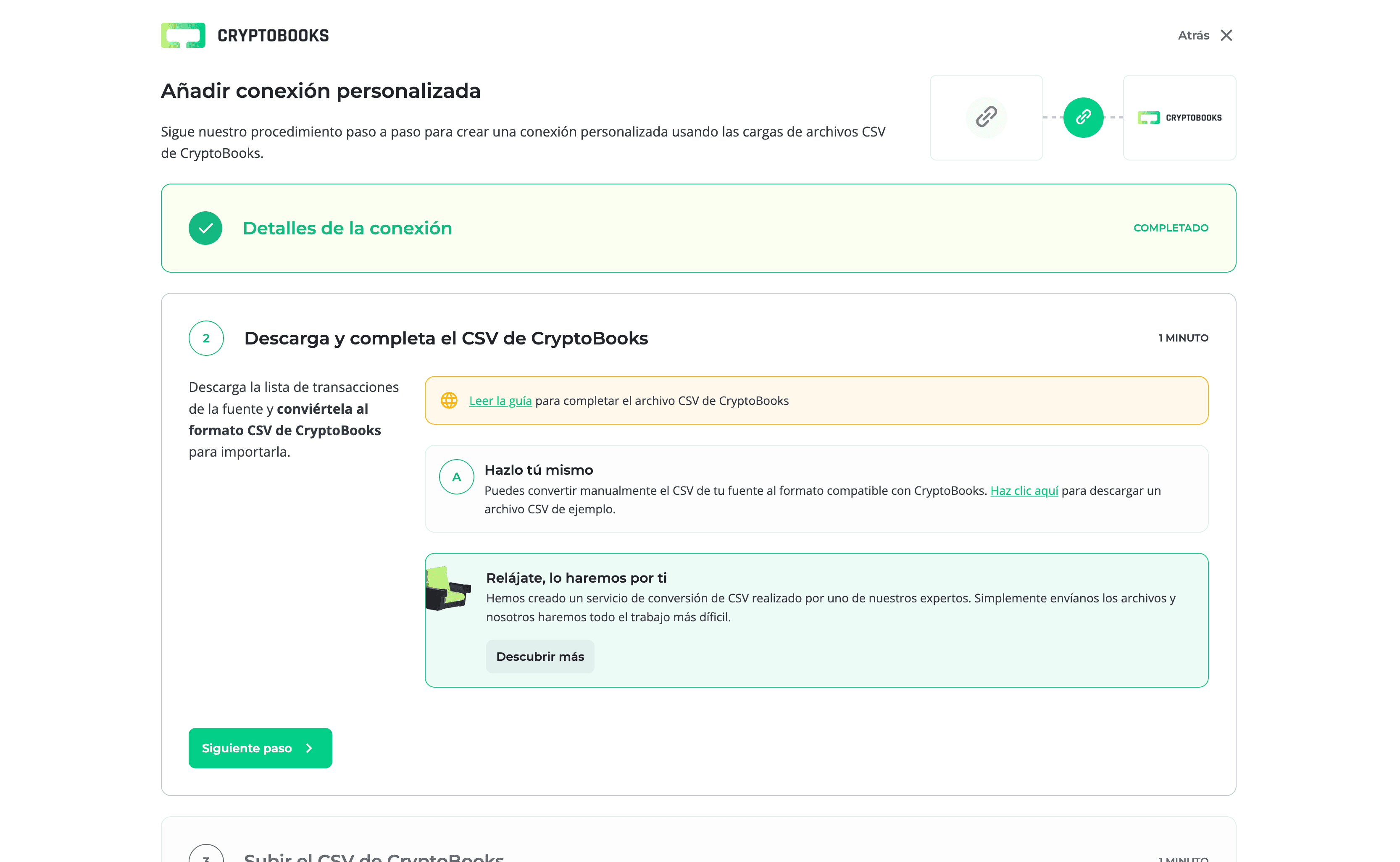
Task: Click the CryptoBooks logo icon at top left
Action: [182, 35]
